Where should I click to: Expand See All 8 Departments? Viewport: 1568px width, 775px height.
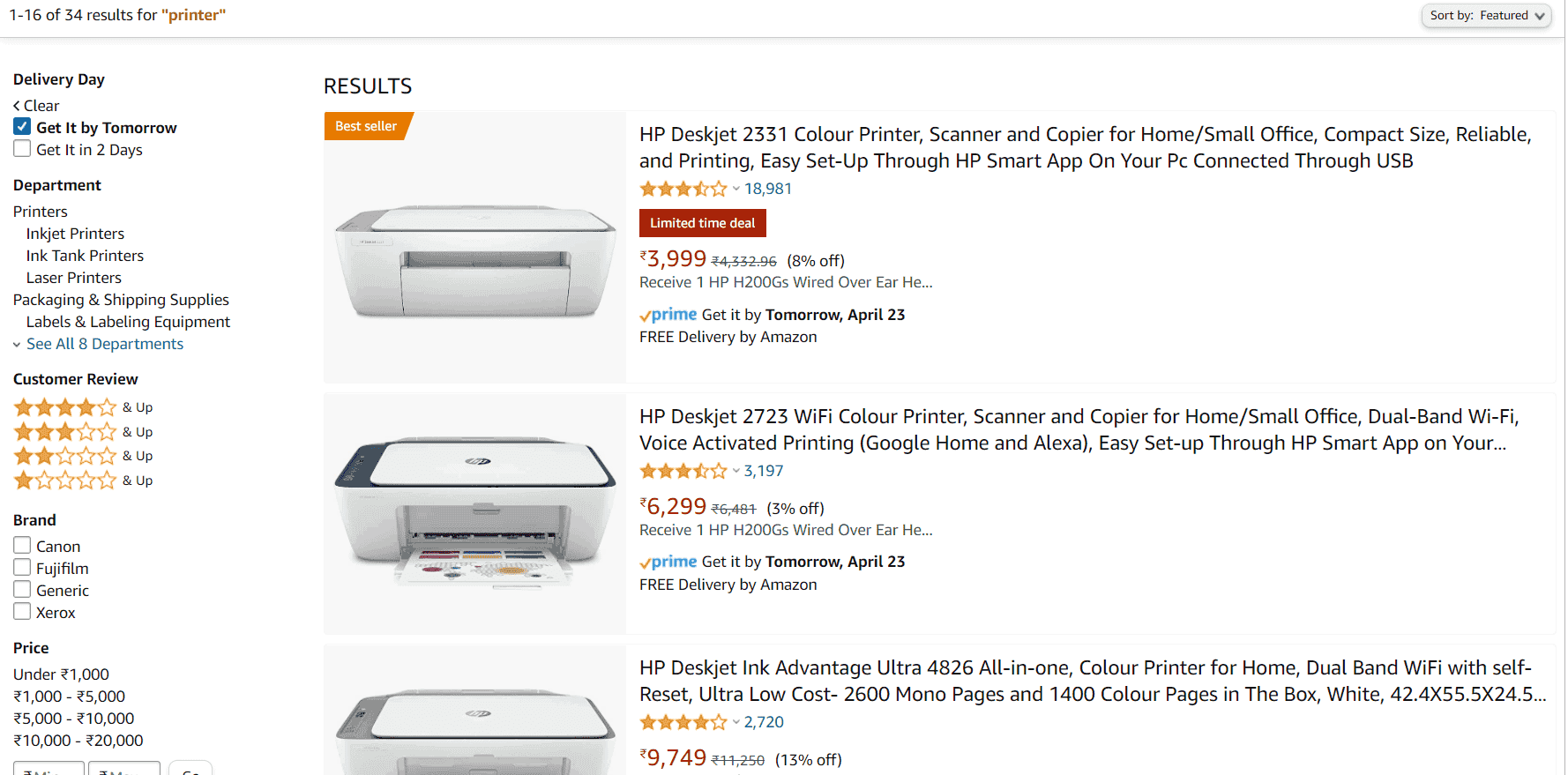pos(104,344)
